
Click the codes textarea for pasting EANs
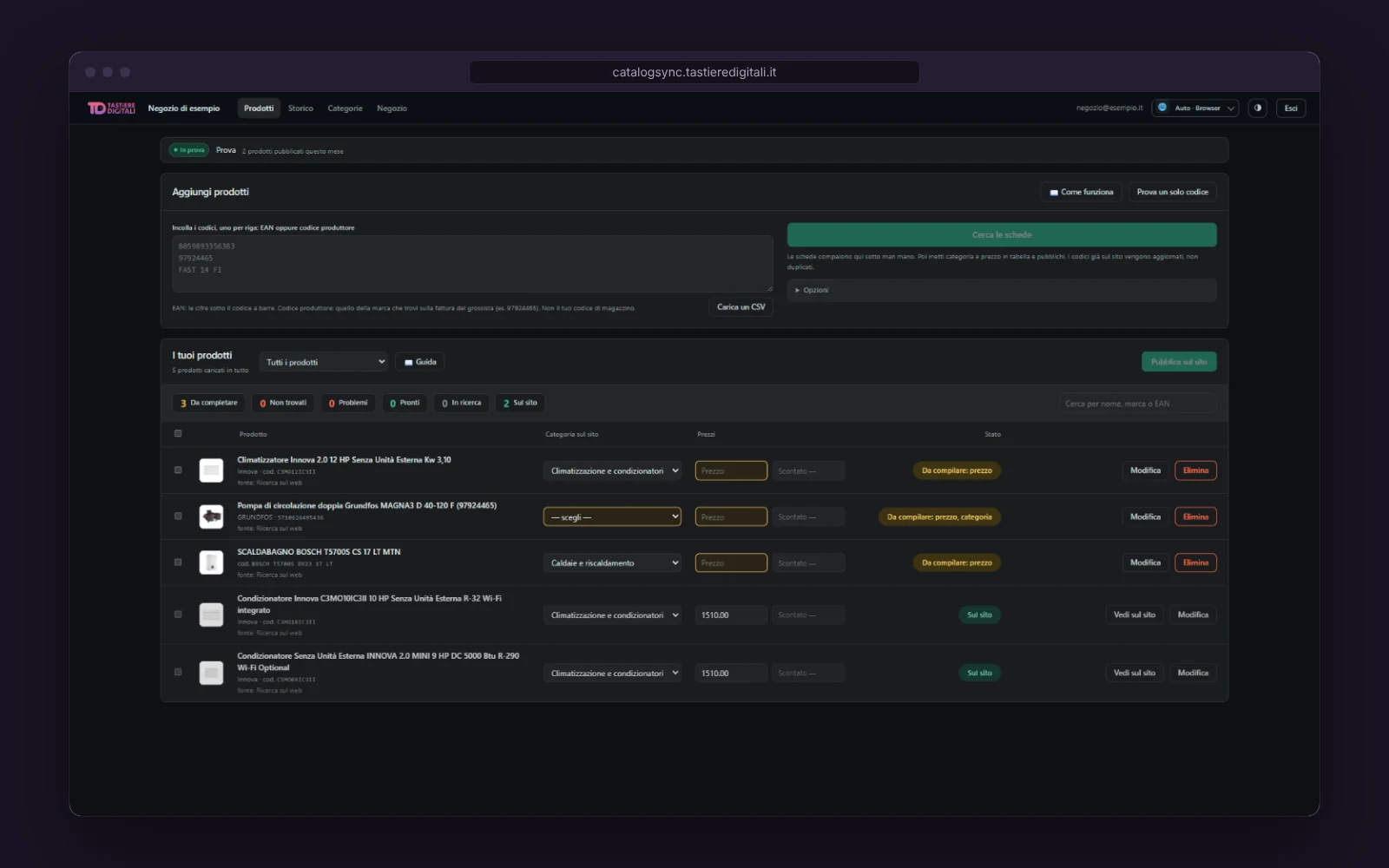click(472, 264)
